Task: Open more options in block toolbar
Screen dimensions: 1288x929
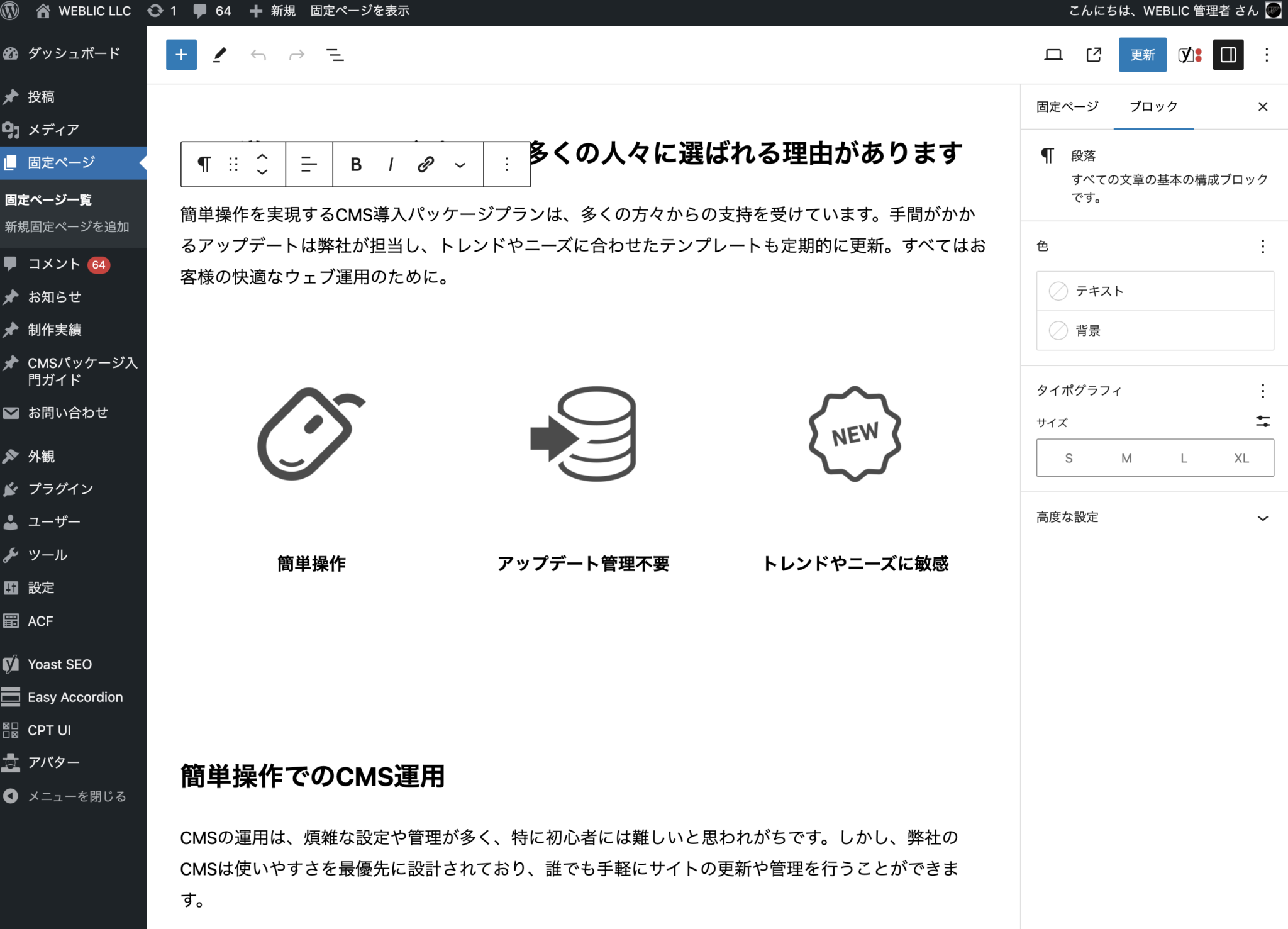Action: (x=507, y=164)
